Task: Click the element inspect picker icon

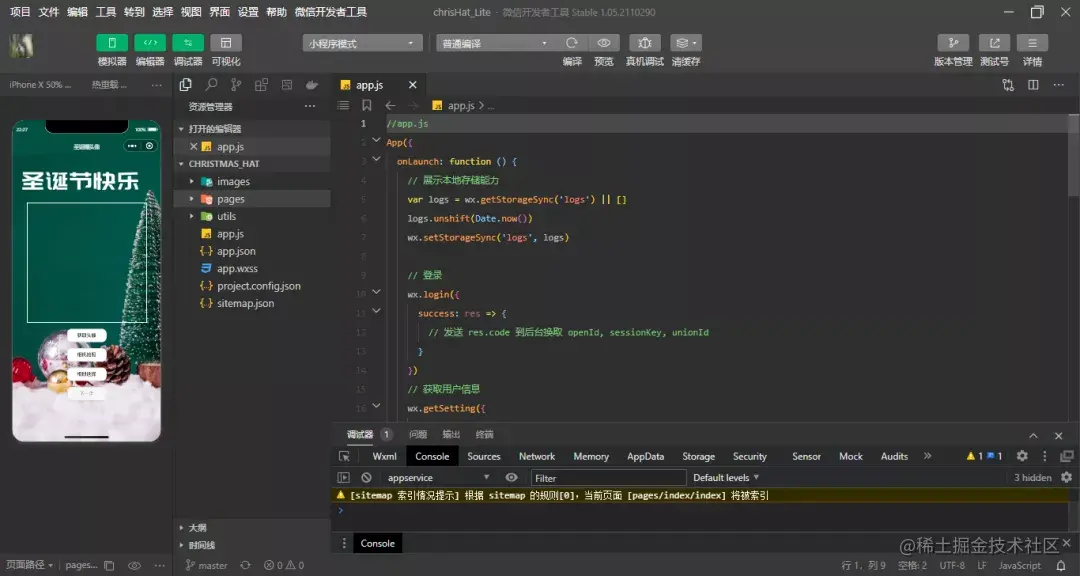Action: point(344,456)
